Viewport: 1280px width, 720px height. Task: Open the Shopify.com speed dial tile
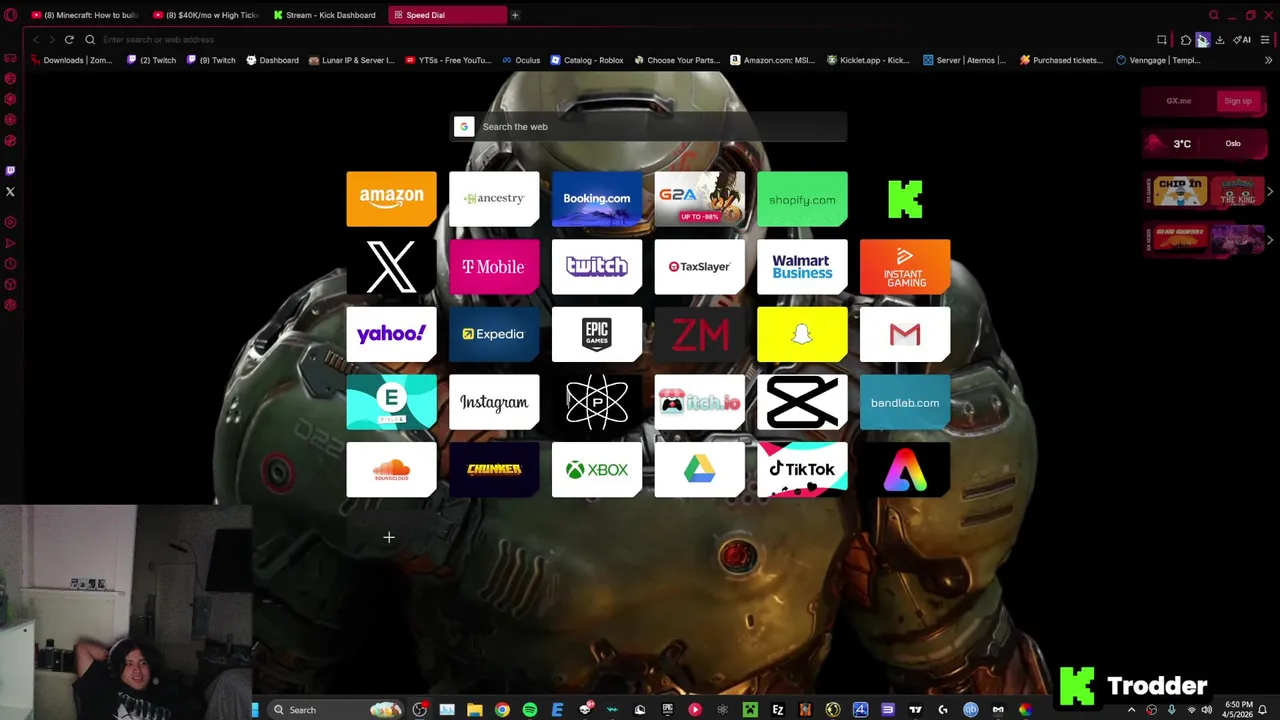point(802,199)
